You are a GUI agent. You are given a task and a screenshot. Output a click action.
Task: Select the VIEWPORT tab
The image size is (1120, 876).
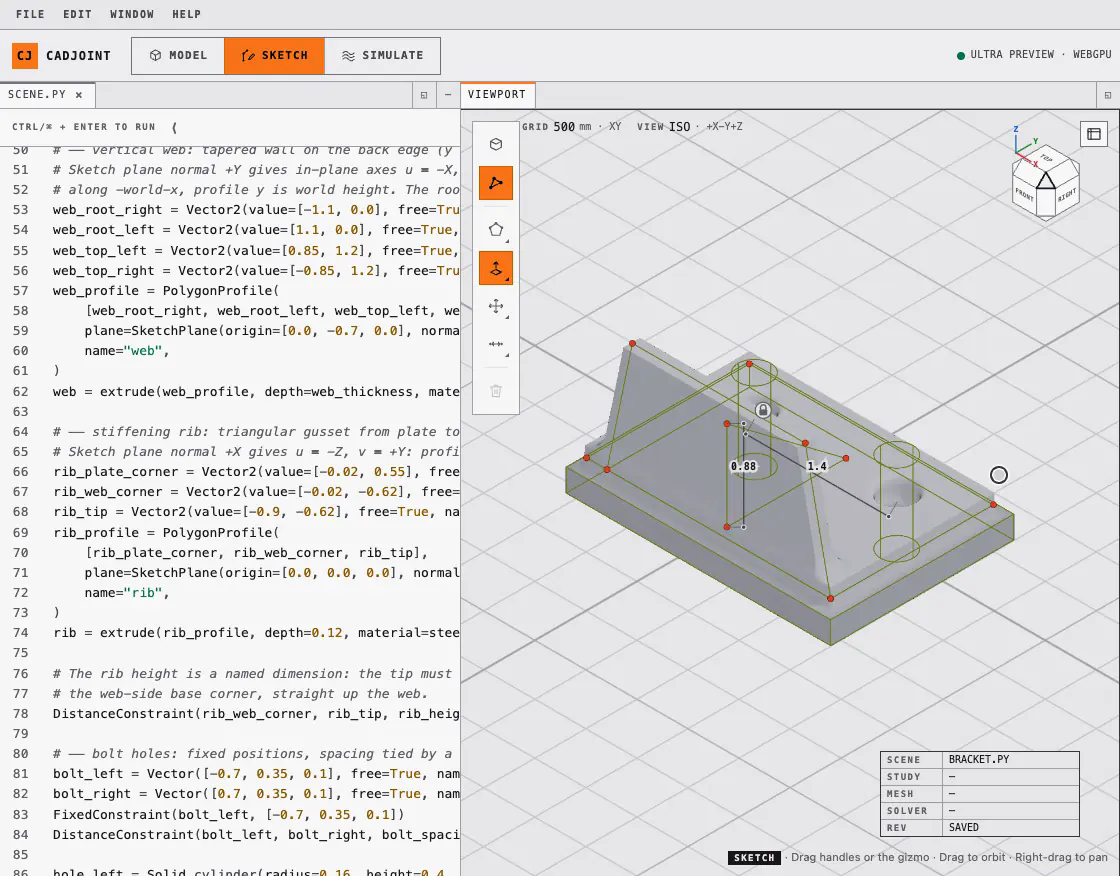pyautogui.click(x=497, y=95)
